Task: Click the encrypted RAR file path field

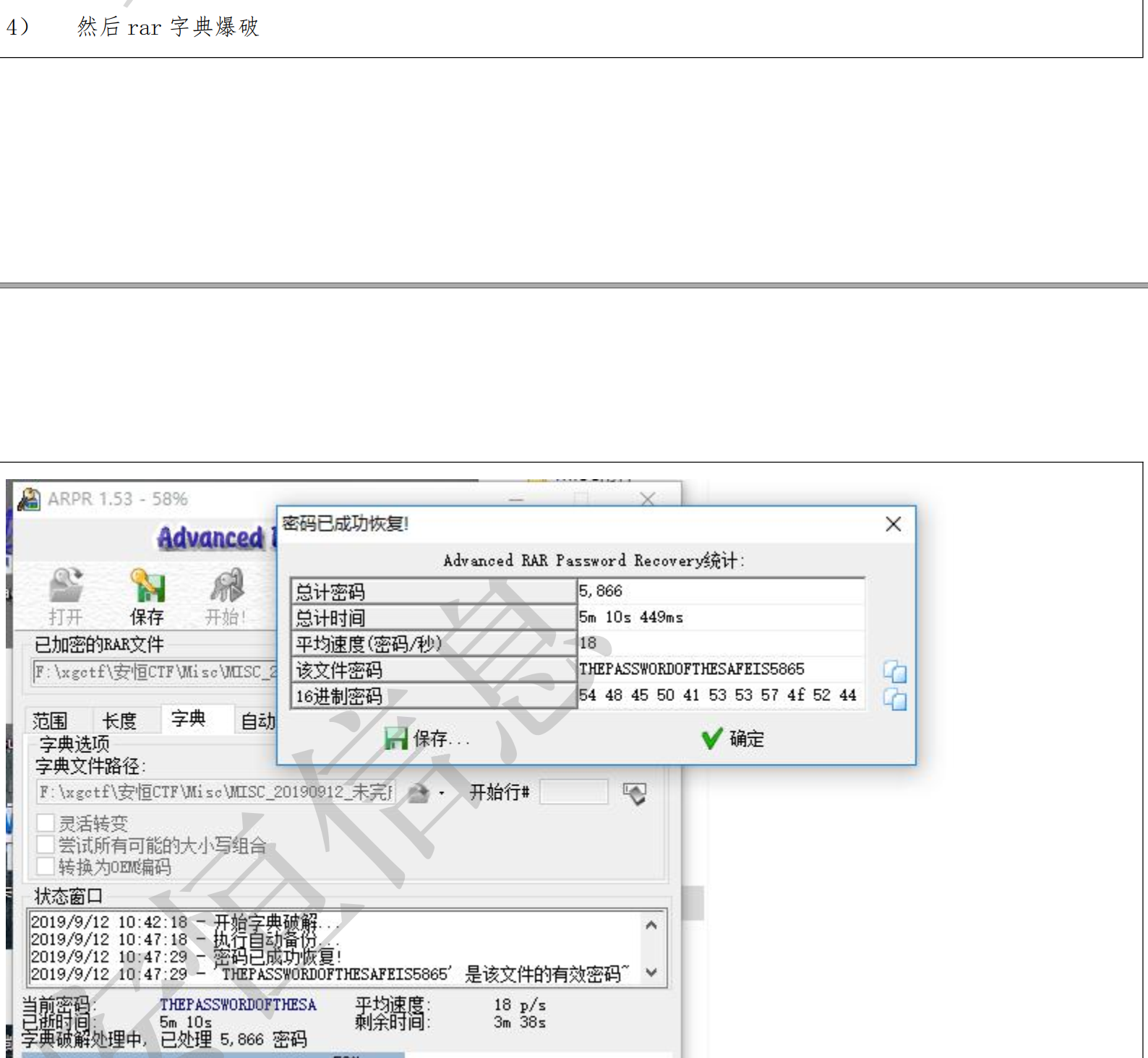Action: tap(155, 671)
